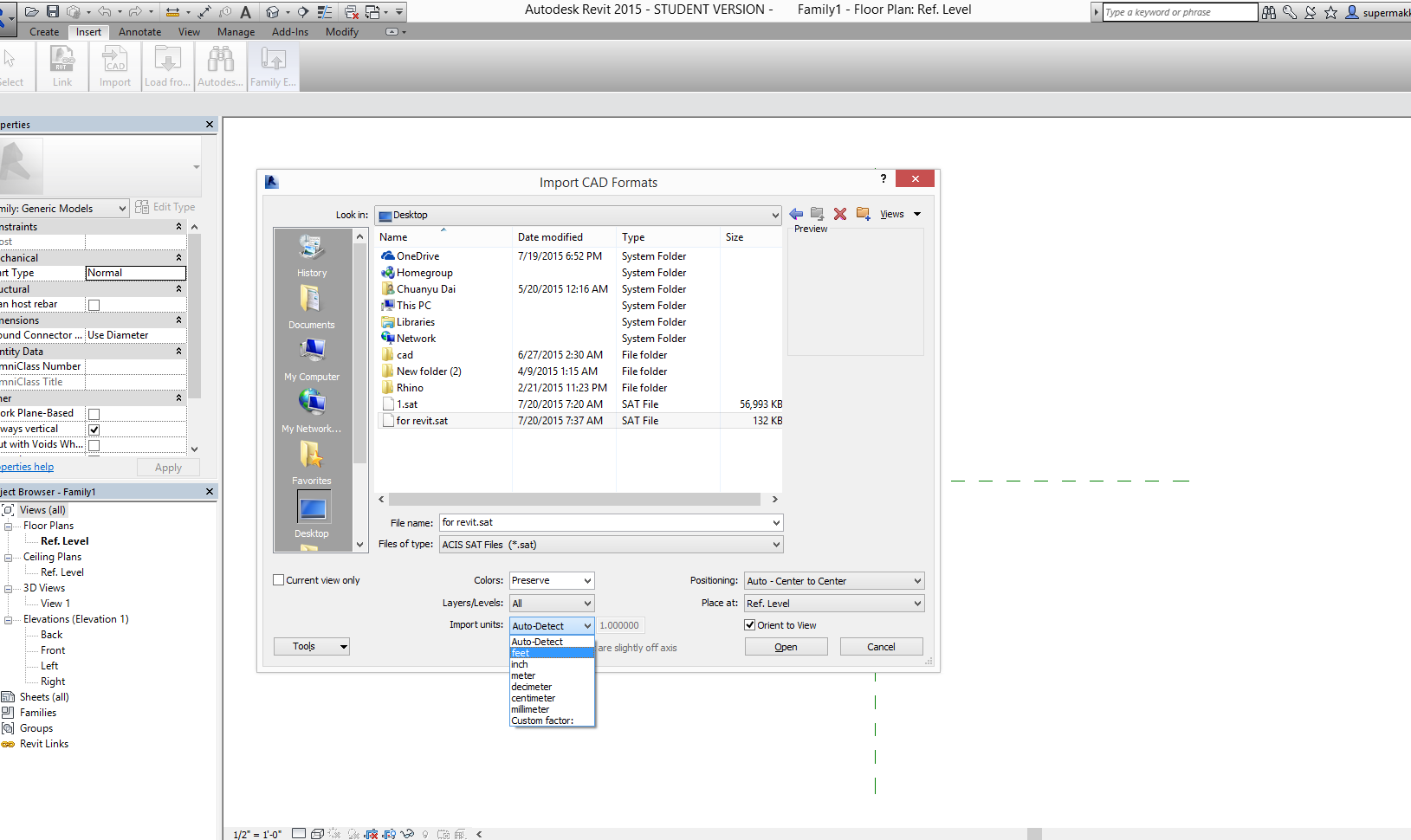Select millimeter from Import units list
Screen dimensions: 1411x840
(x=552, y=709)
